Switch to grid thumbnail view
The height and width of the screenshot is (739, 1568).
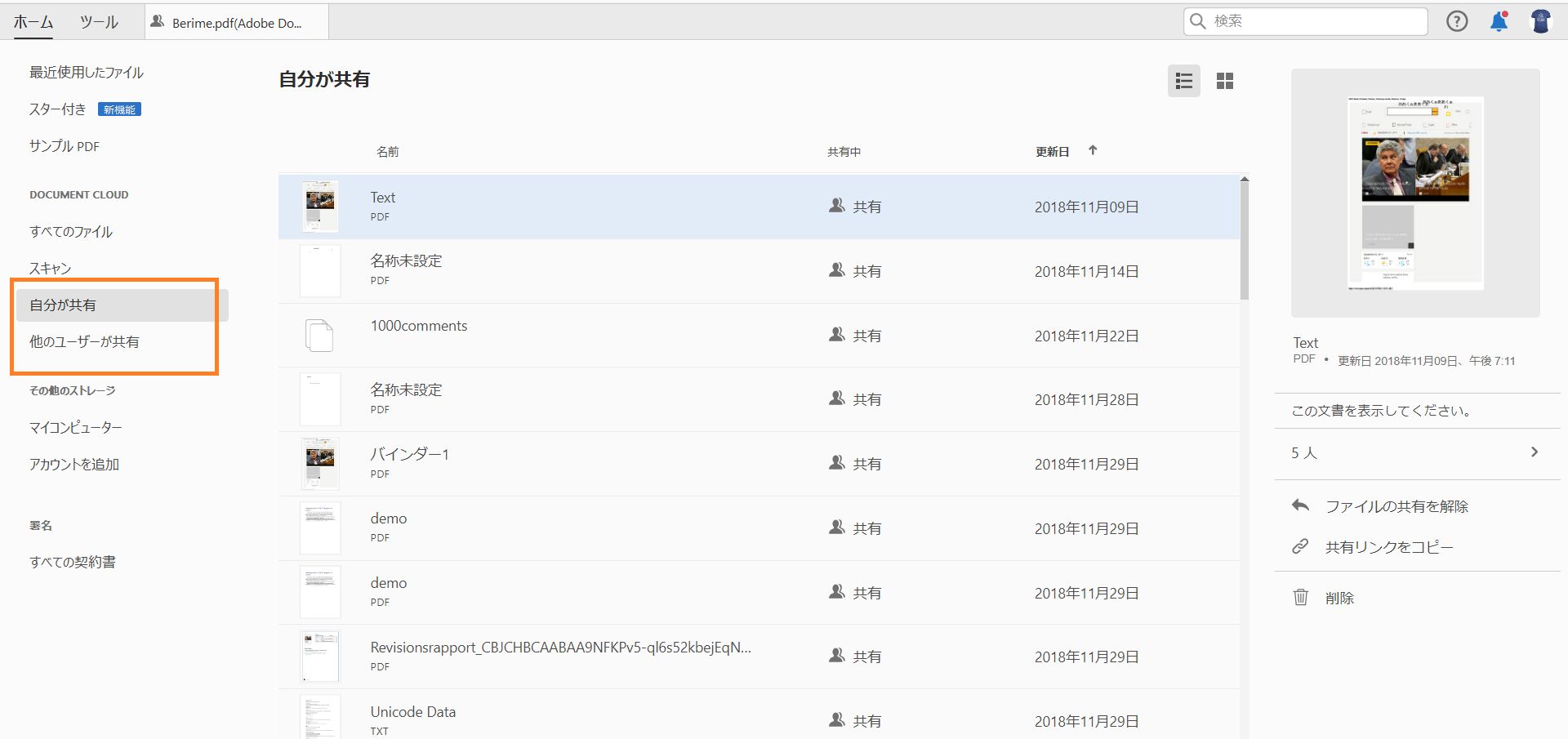pos(1225,81)
